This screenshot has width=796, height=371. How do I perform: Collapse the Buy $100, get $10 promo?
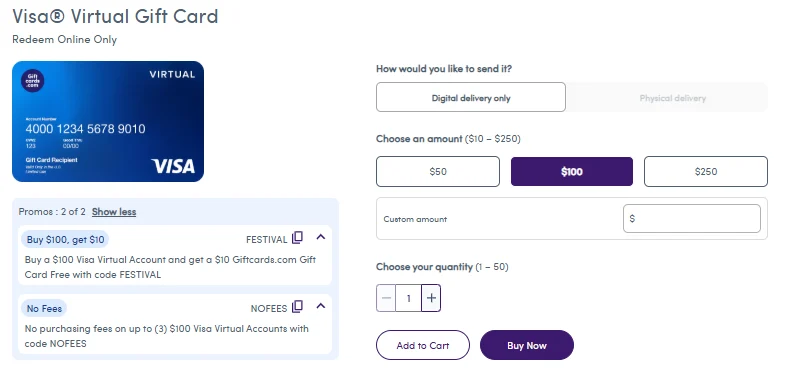(320, 237)
